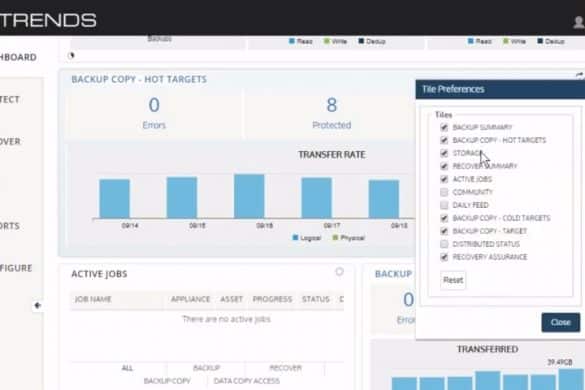
Task: Enable the Daily Feed tile checkbox
Action: click(x=444, y=205)
